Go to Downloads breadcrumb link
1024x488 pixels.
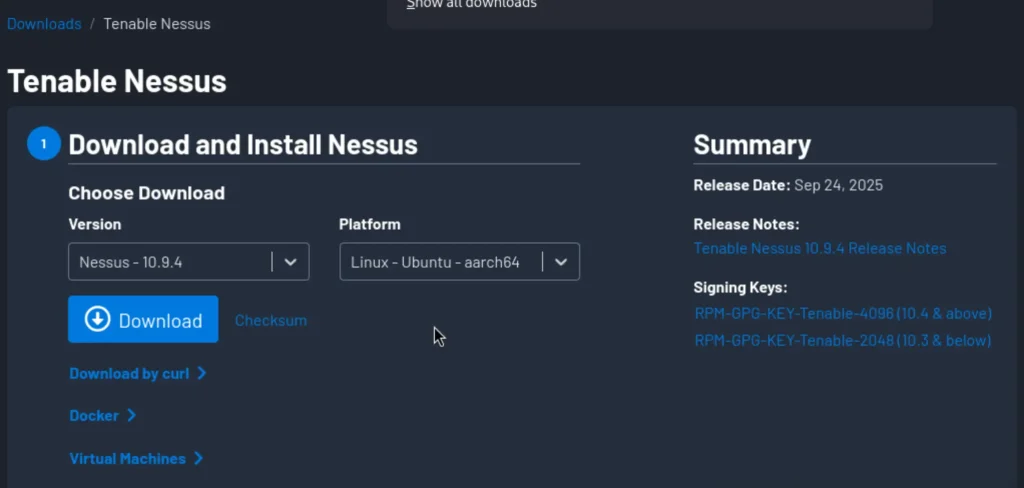pyautogui.click(x=44, y=23)
